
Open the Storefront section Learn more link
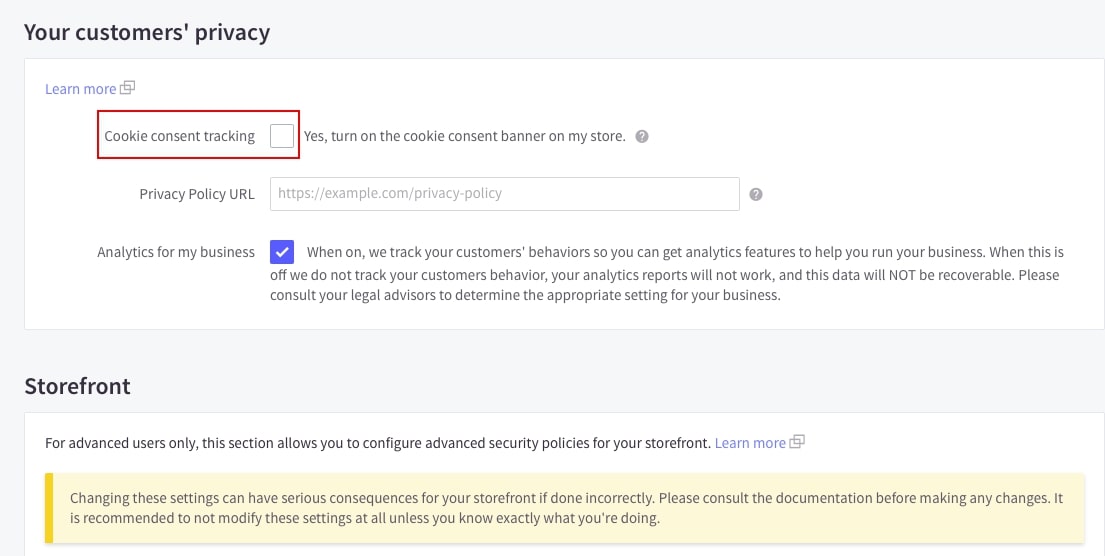749,442
